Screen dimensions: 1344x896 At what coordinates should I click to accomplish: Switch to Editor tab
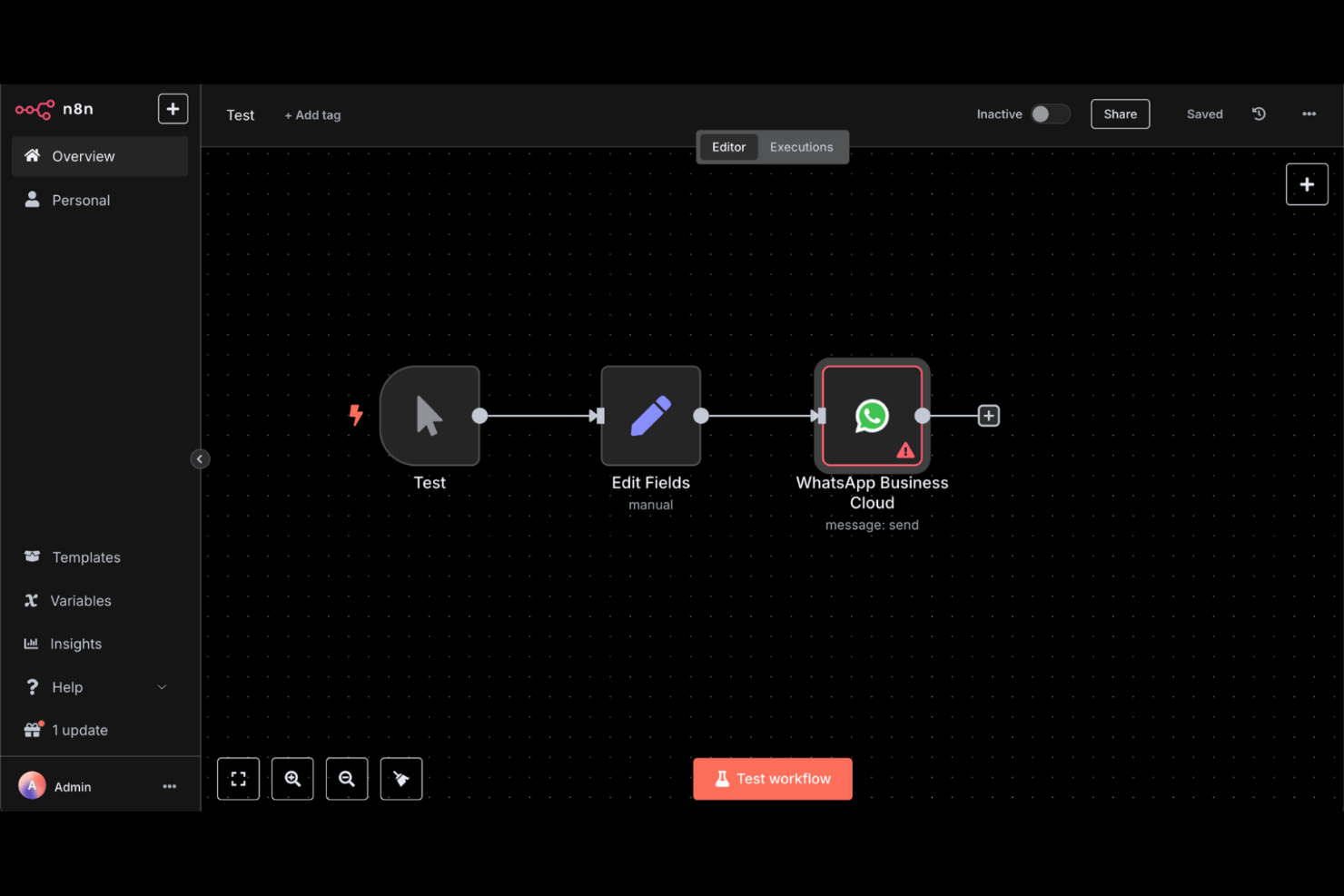tap(728, 147)
